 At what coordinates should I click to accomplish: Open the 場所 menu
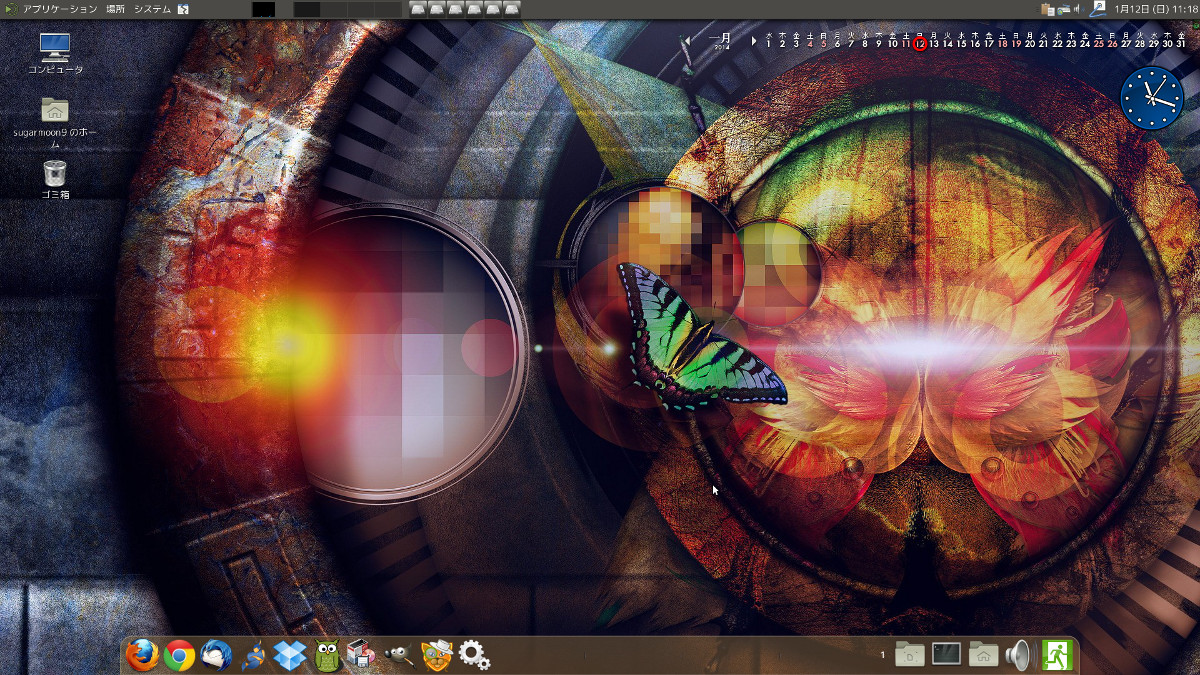click(x=115, y=9)
